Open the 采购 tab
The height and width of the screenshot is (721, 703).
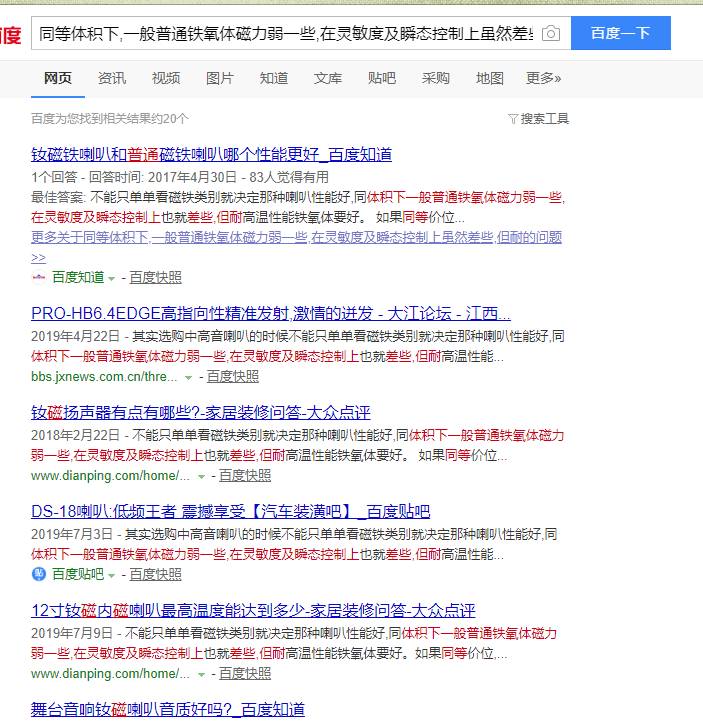pyautogui.click(x=435, y=78)
